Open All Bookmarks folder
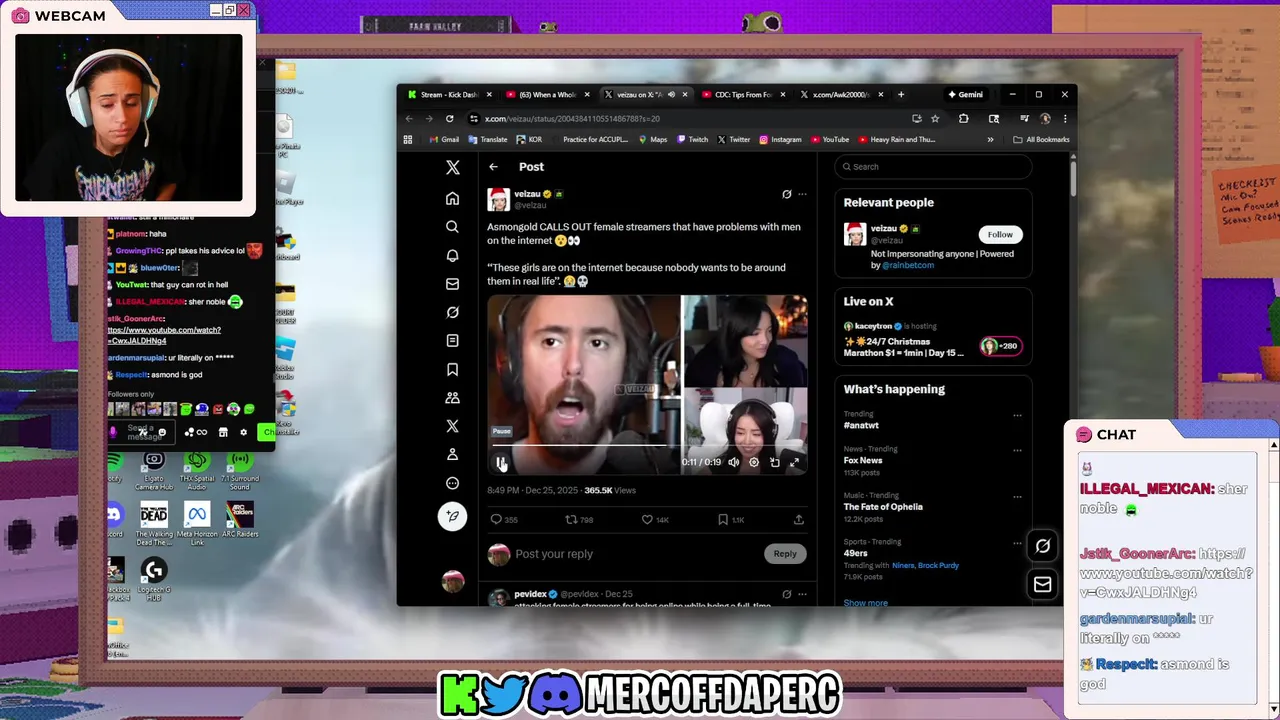 [x=1041, y=140]
